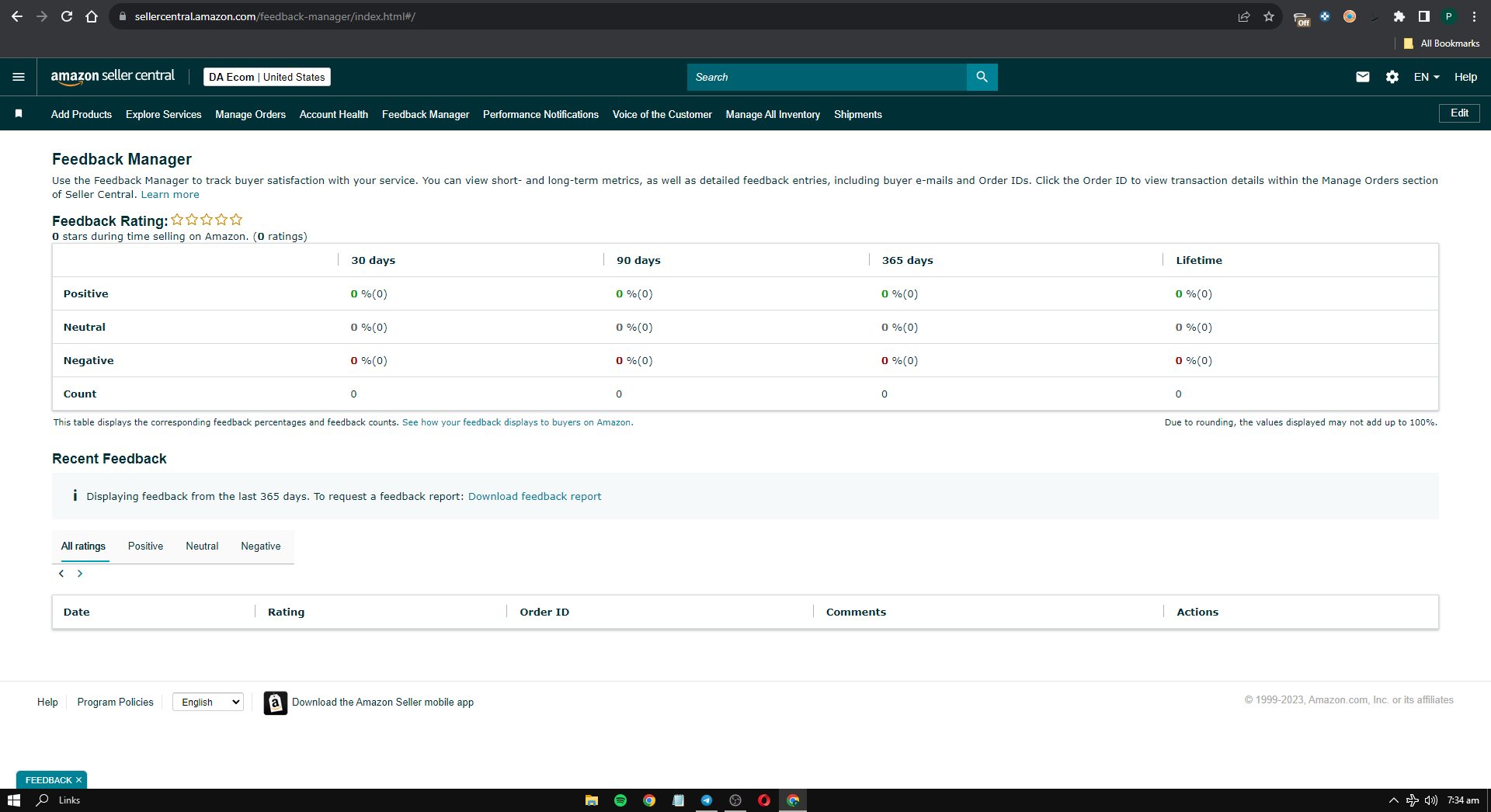
Task: Open the settings gear icon
Action: click(x=1392, y=77)
